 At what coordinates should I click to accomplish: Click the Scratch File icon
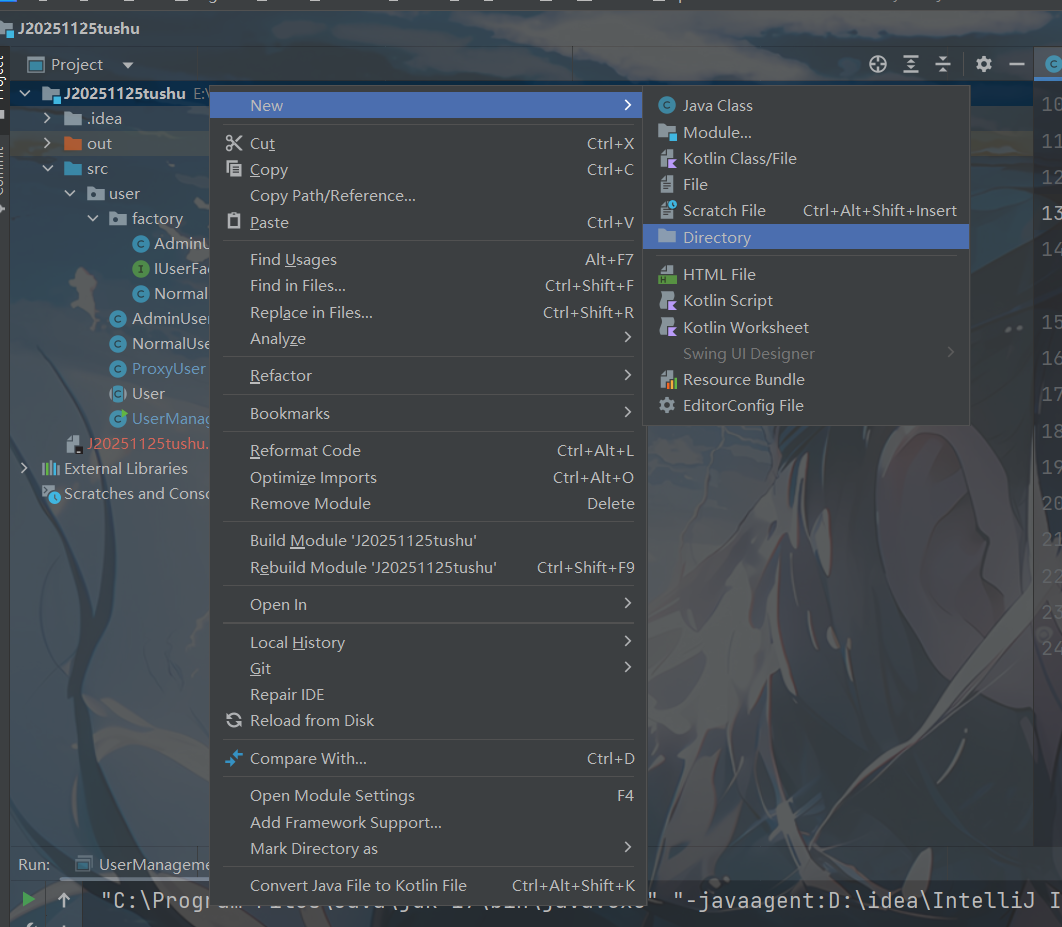tap(668, 210)
